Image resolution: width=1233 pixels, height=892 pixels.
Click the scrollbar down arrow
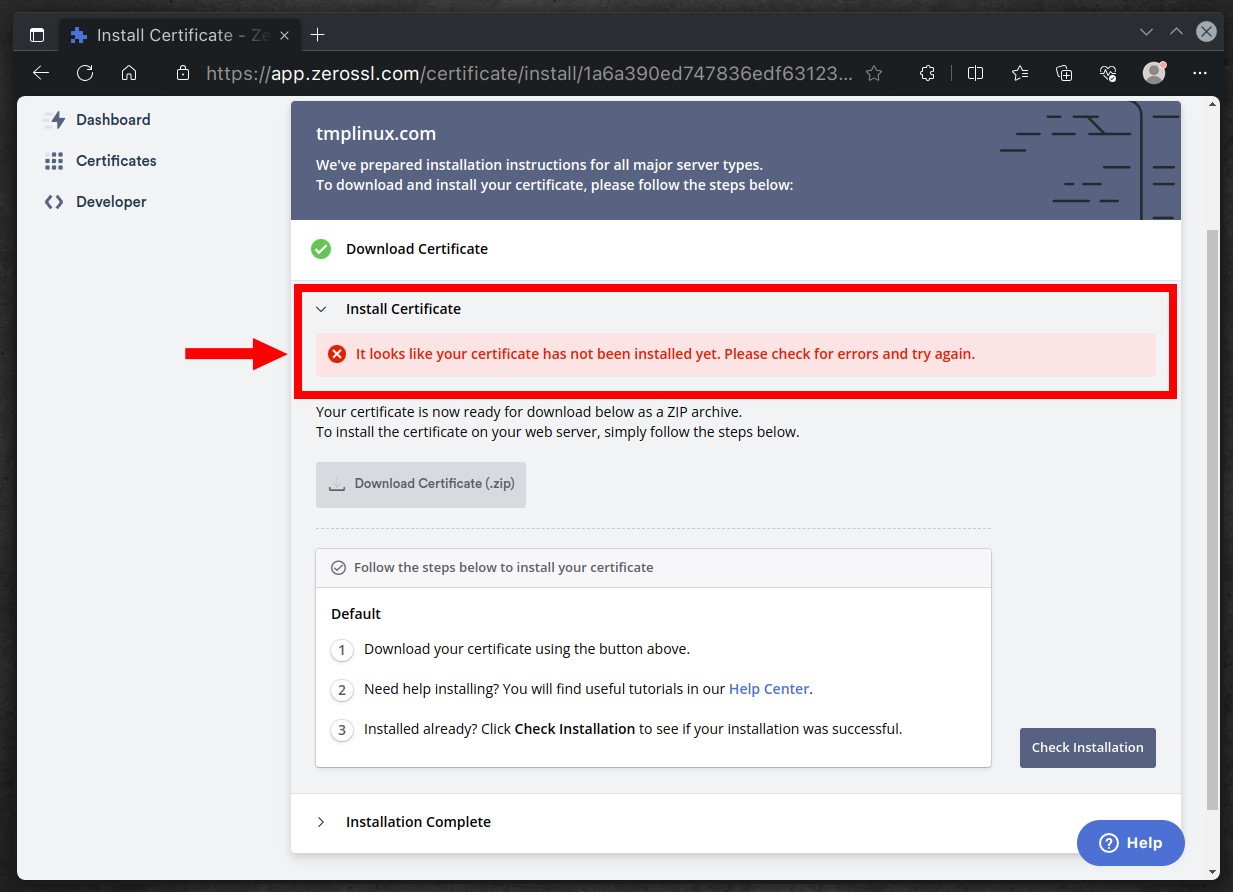click(x=1213, y=871)
